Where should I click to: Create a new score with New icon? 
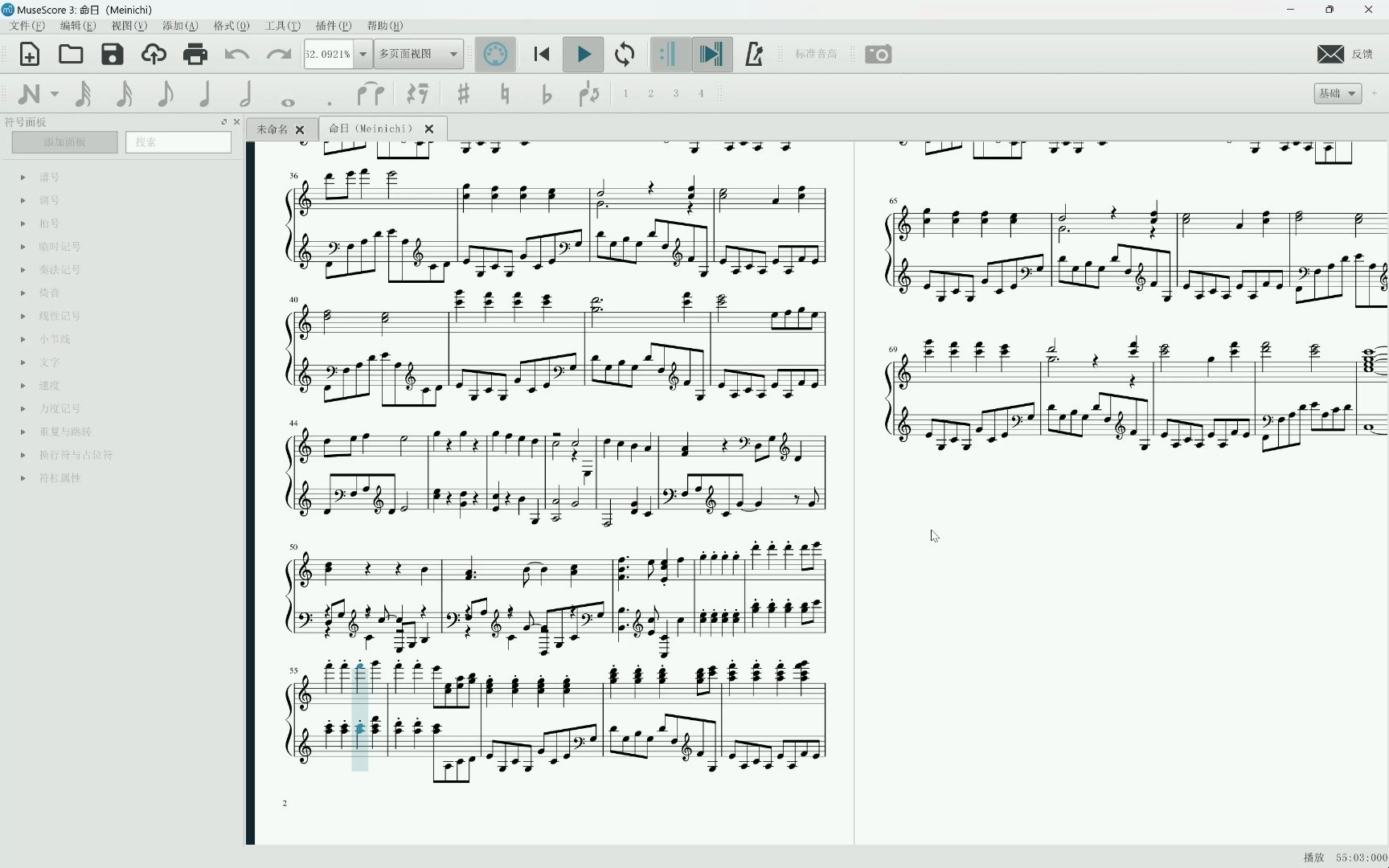click(29, 55)
